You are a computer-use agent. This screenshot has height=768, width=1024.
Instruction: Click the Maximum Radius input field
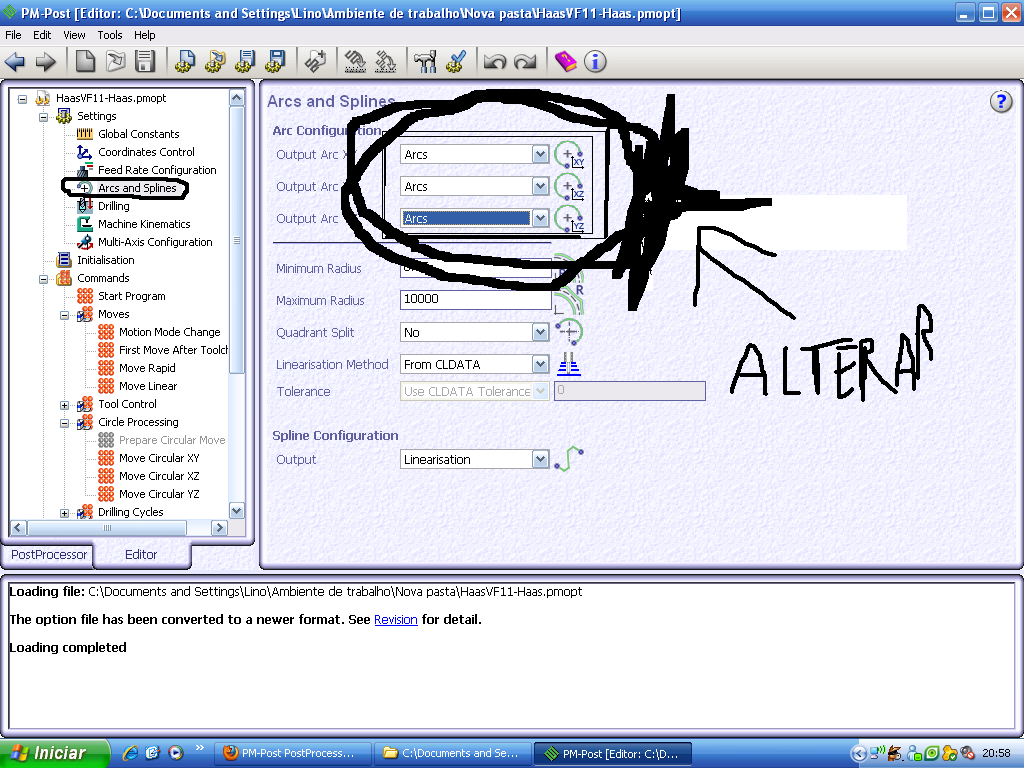coord(475,299)
